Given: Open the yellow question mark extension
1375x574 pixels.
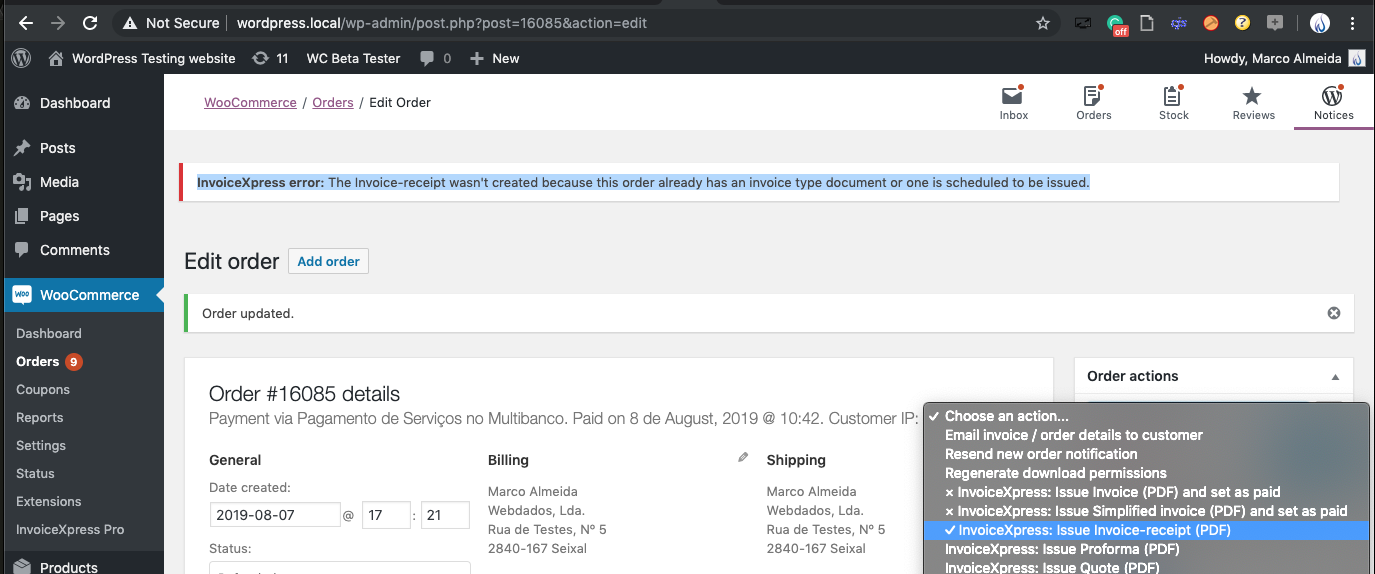Looking at the screenshot, I should click(1242, 23).
